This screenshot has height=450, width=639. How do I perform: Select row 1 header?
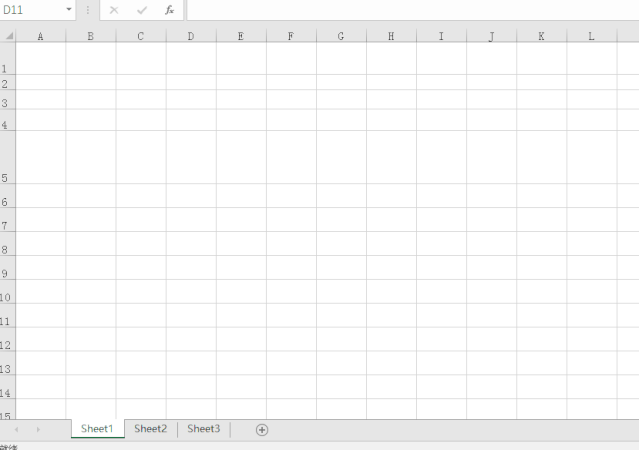pyautogui.click(x=8, y=58)
